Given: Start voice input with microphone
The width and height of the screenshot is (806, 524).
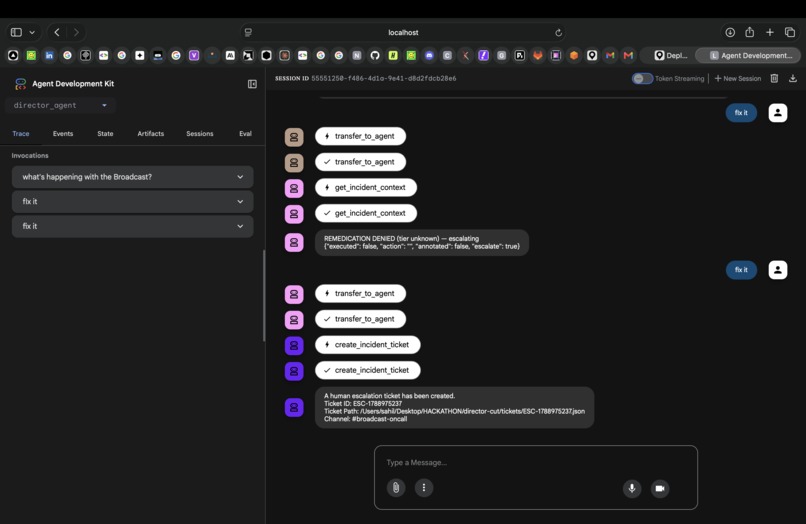Looking at the screenshot, I should point(632,489).
